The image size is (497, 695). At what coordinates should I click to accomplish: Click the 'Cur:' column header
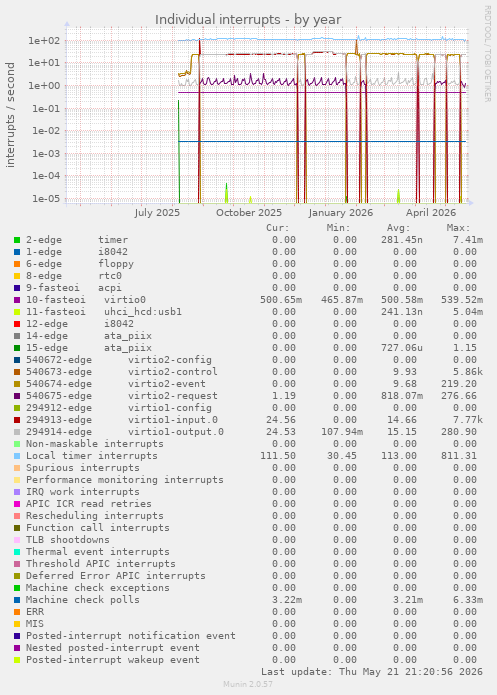pyautogui.click(x=278, y=228)
